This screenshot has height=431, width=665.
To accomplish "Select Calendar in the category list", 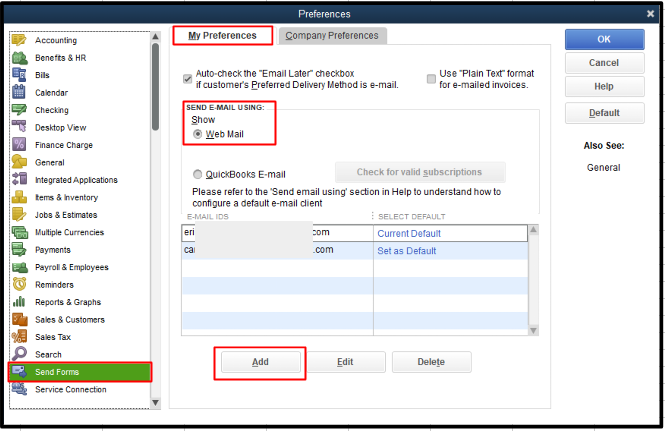I will coord(51,92).
